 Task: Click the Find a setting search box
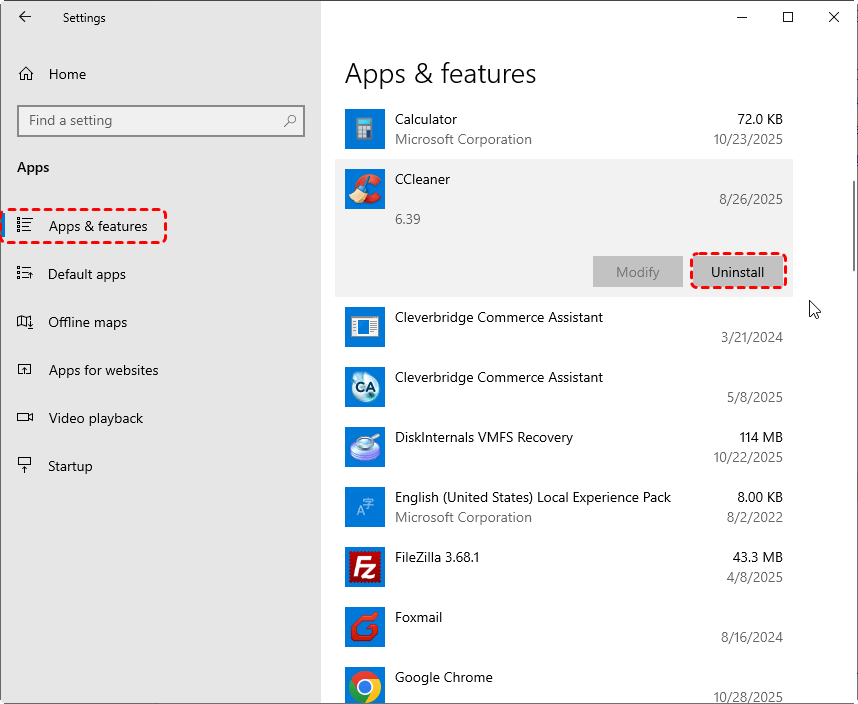click(x=150, y=121)
